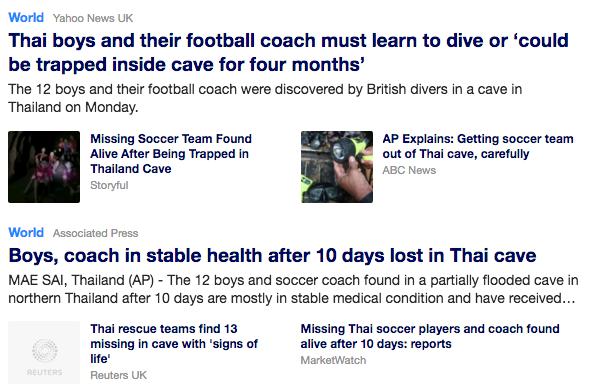Open the MAE SAI article summary
This screenshot has width=590, height=384.
click(293, 289)
